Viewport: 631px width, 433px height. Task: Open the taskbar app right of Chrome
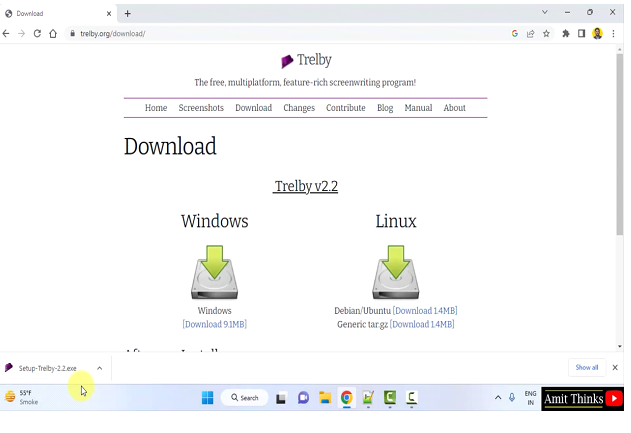(x=368, y=398)
